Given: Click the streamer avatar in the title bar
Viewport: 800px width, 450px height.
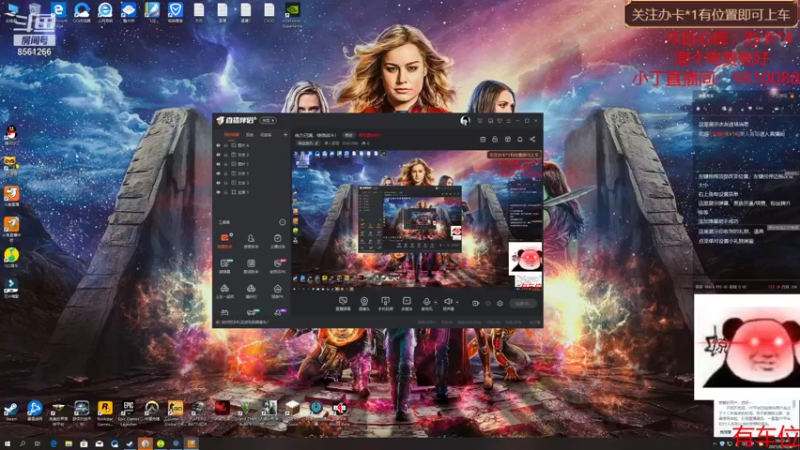Looking at the screenshot, I should click(465, 120).
